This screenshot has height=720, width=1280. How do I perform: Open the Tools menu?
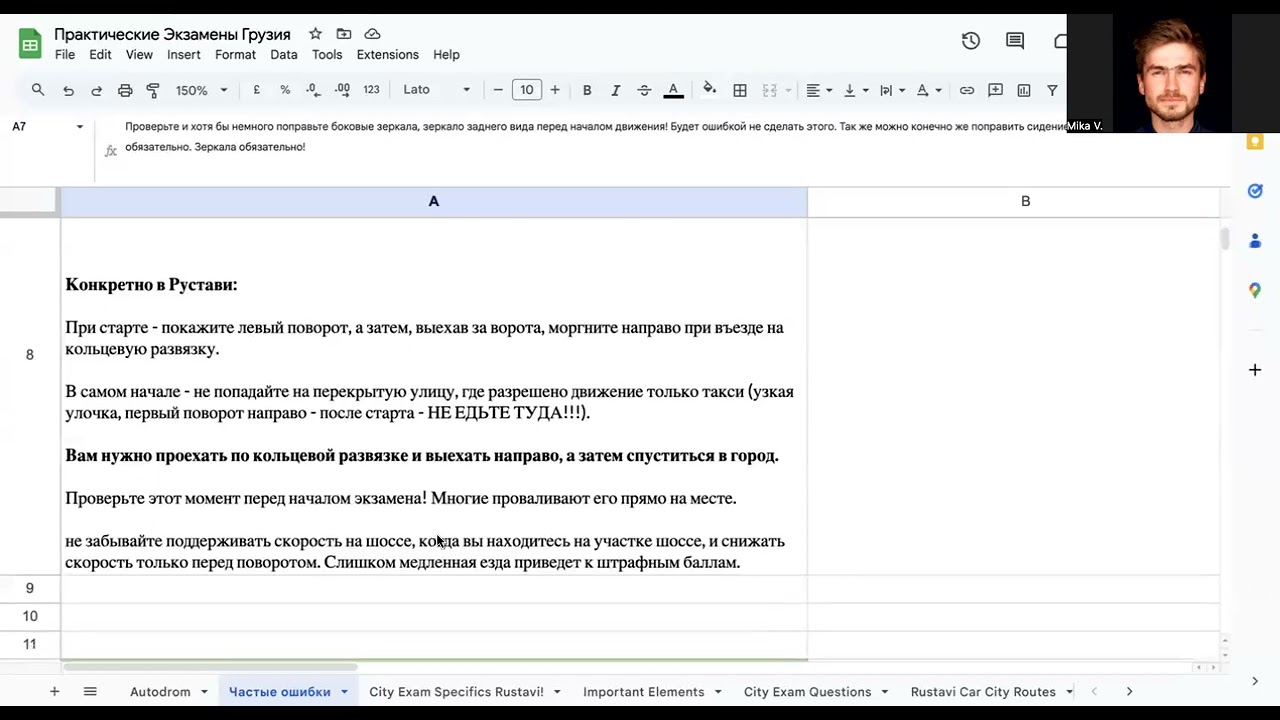tap(327, 55)
